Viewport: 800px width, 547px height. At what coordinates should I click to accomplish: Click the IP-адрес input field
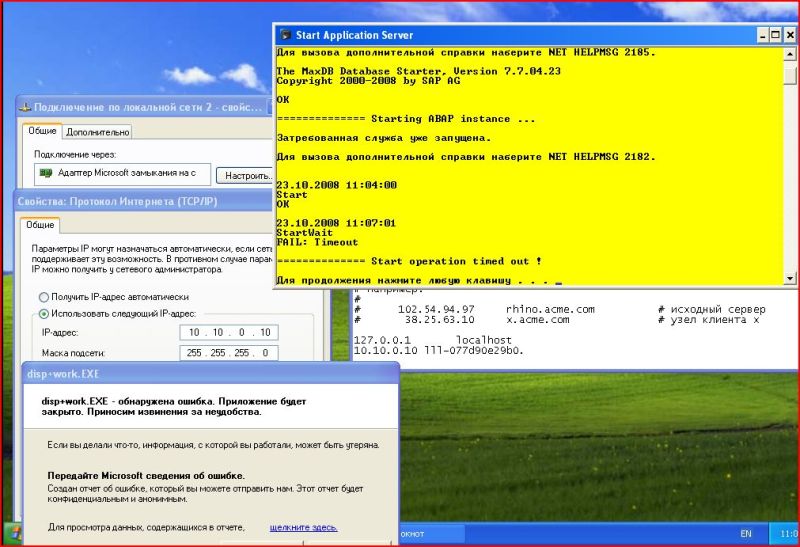(229, 332)
